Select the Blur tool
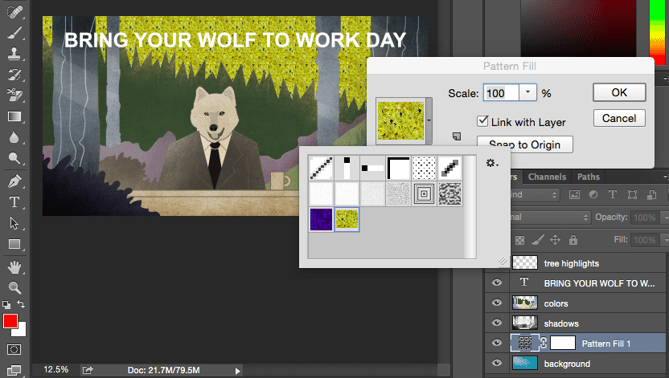Viewport: 669px width, 378px height. coord(15,137)
